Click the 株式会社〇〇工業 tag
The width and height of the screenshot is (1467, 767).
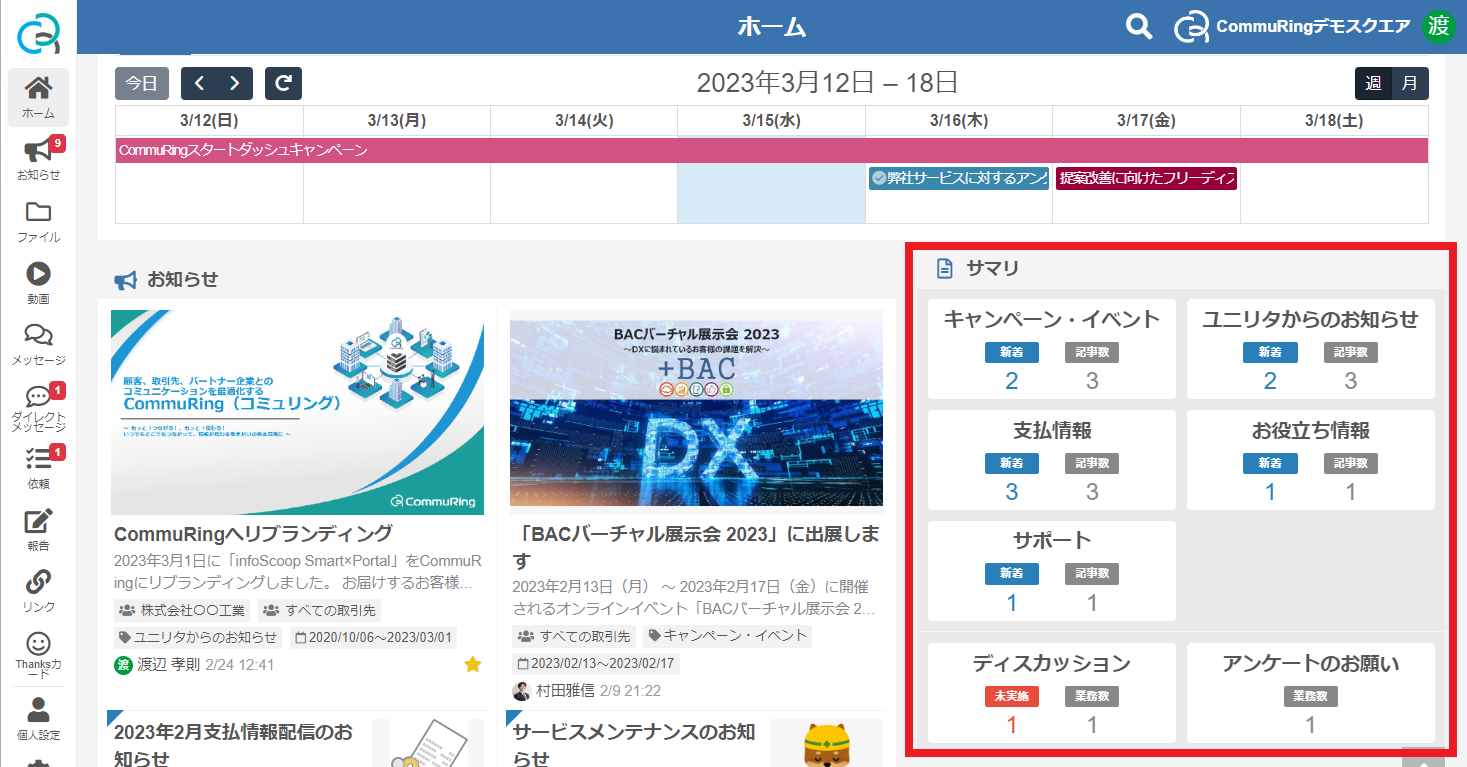click(183, 610)
